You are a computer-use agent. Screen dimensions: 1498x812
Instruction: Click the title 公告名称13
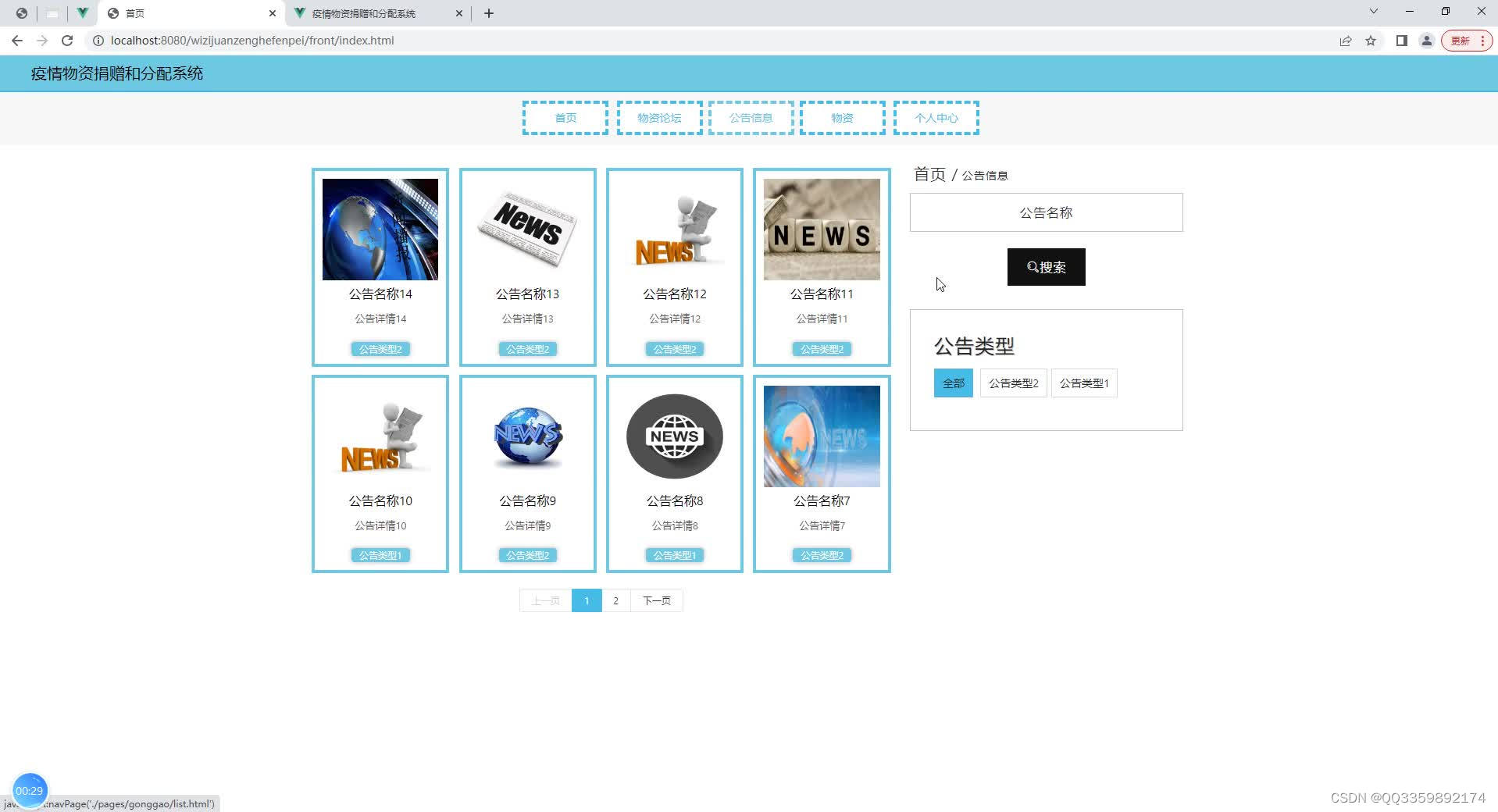[527, 294]
